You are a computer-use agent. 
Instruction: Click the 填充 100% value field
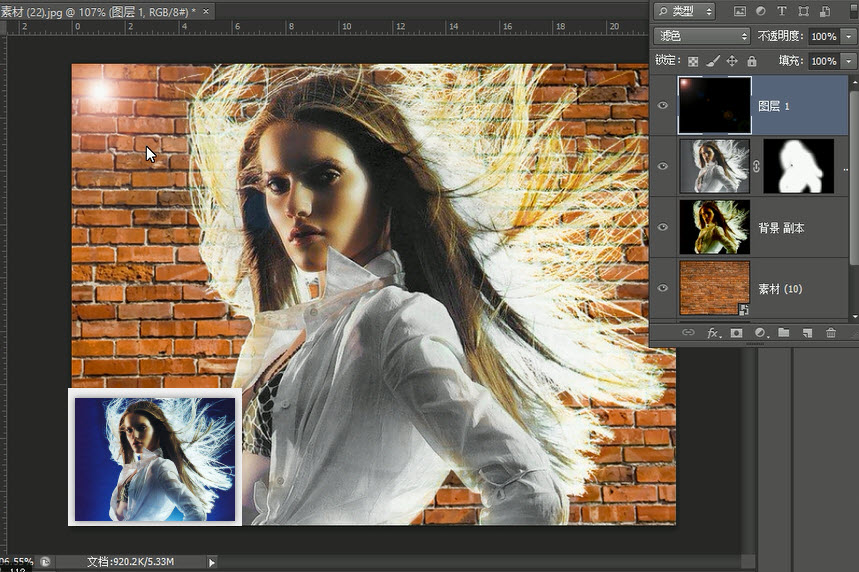(x=824, y=61)
